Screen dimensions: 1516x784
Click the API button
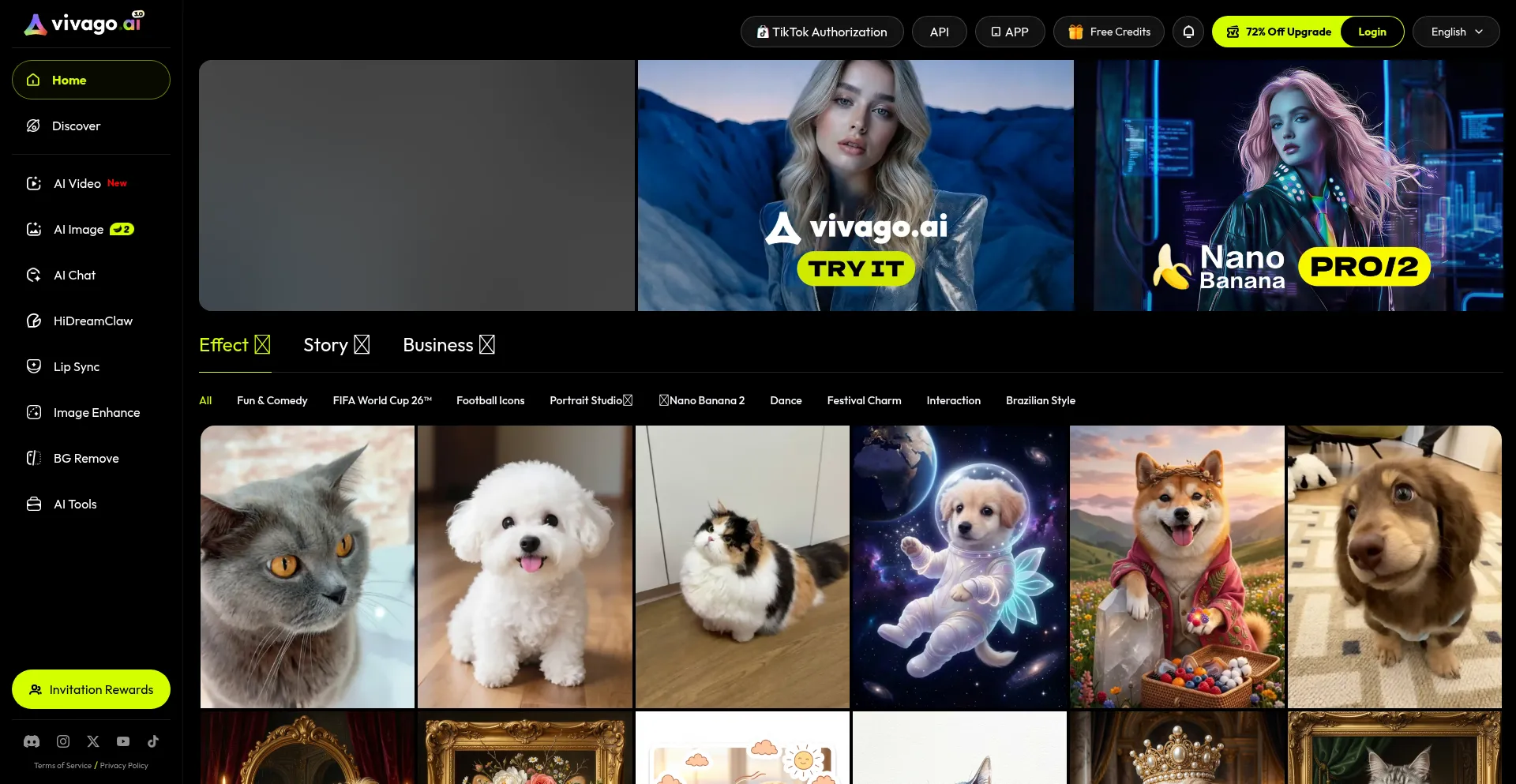pos(939,32)
